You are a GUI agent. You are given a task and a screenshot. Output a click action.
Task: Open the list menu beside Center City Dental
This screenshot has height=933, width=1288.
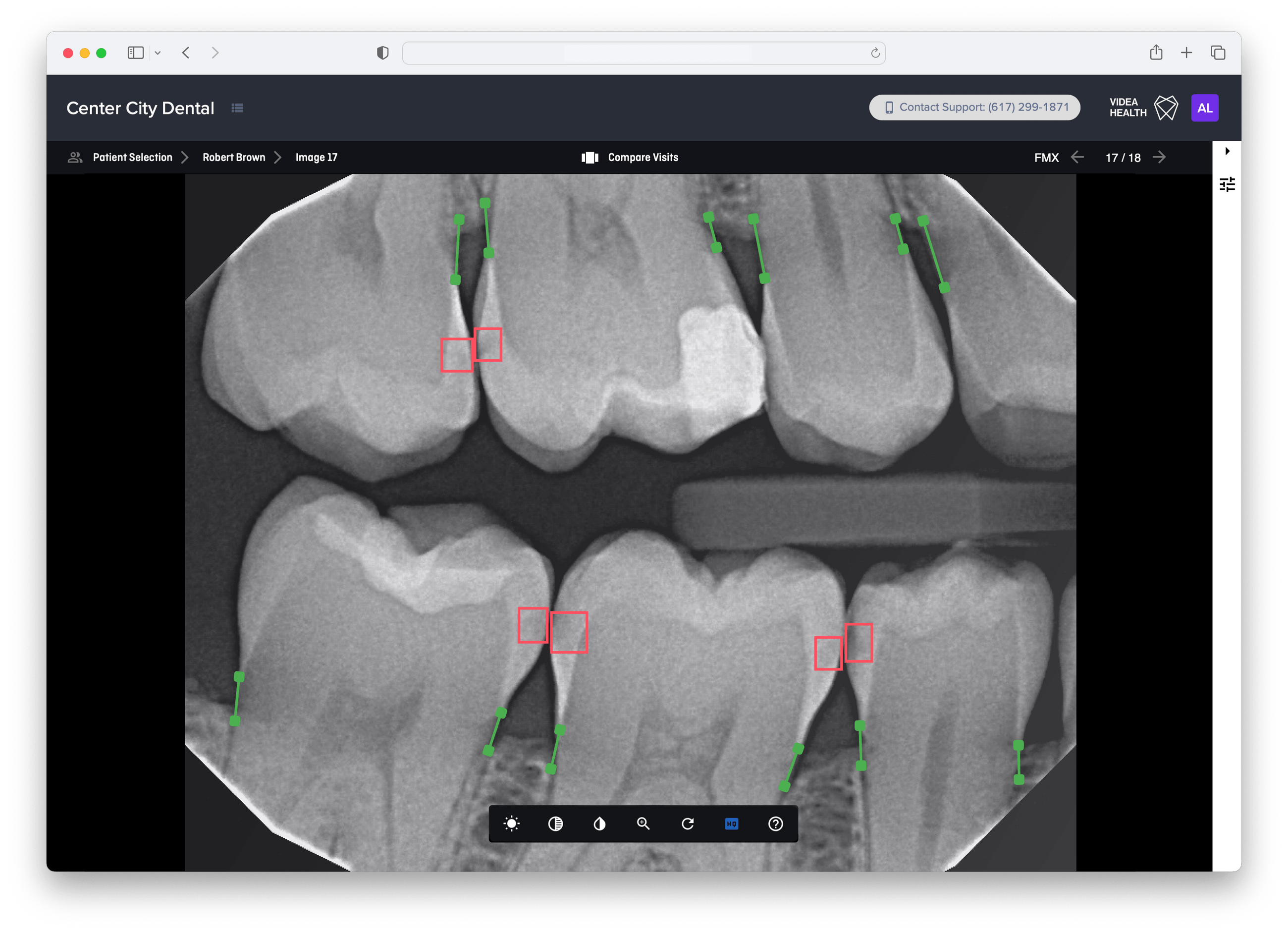(237, 108)
